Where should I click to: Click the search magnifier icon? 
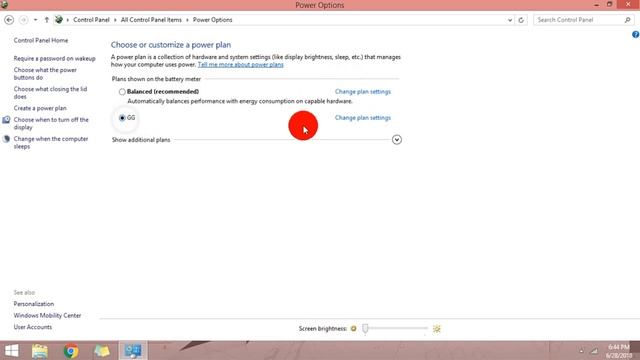pyautogui.click(x=628, y=20)
